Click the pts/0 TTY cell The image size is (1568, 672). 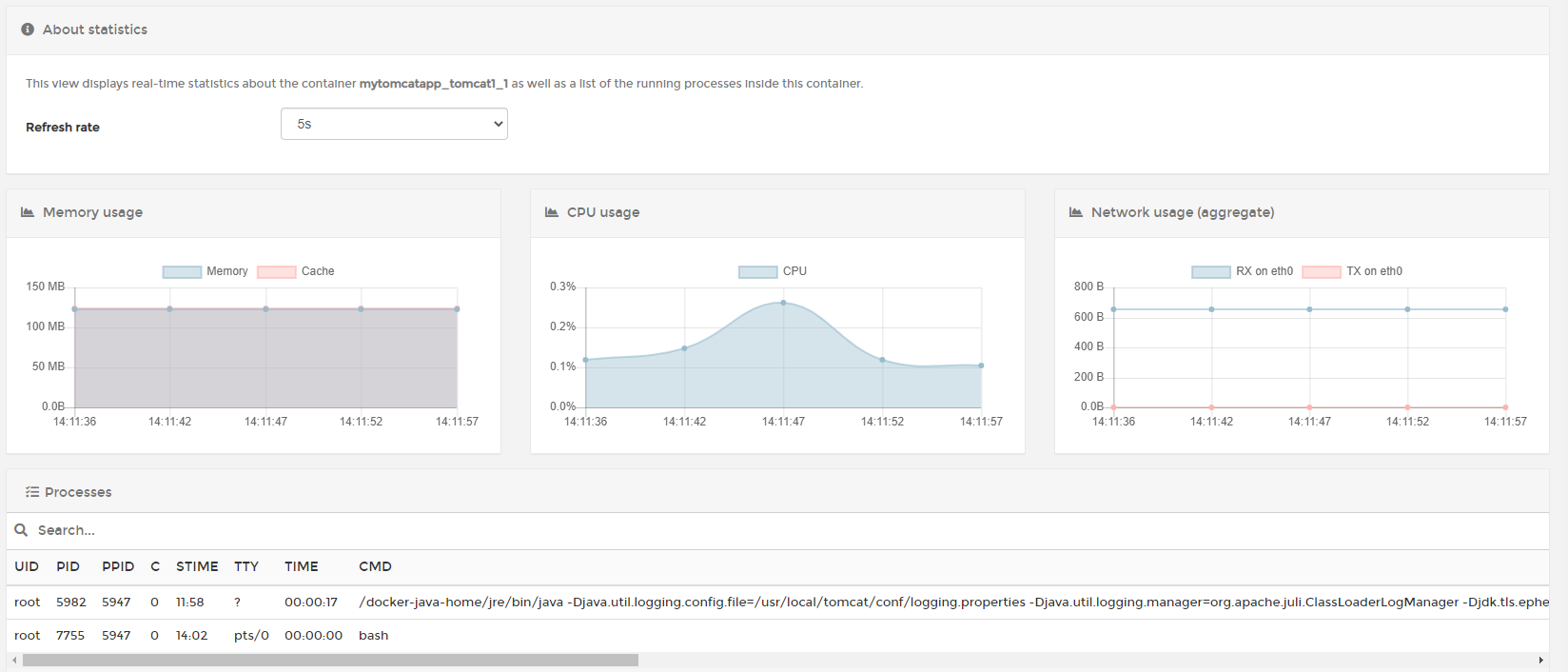(251, 636)
